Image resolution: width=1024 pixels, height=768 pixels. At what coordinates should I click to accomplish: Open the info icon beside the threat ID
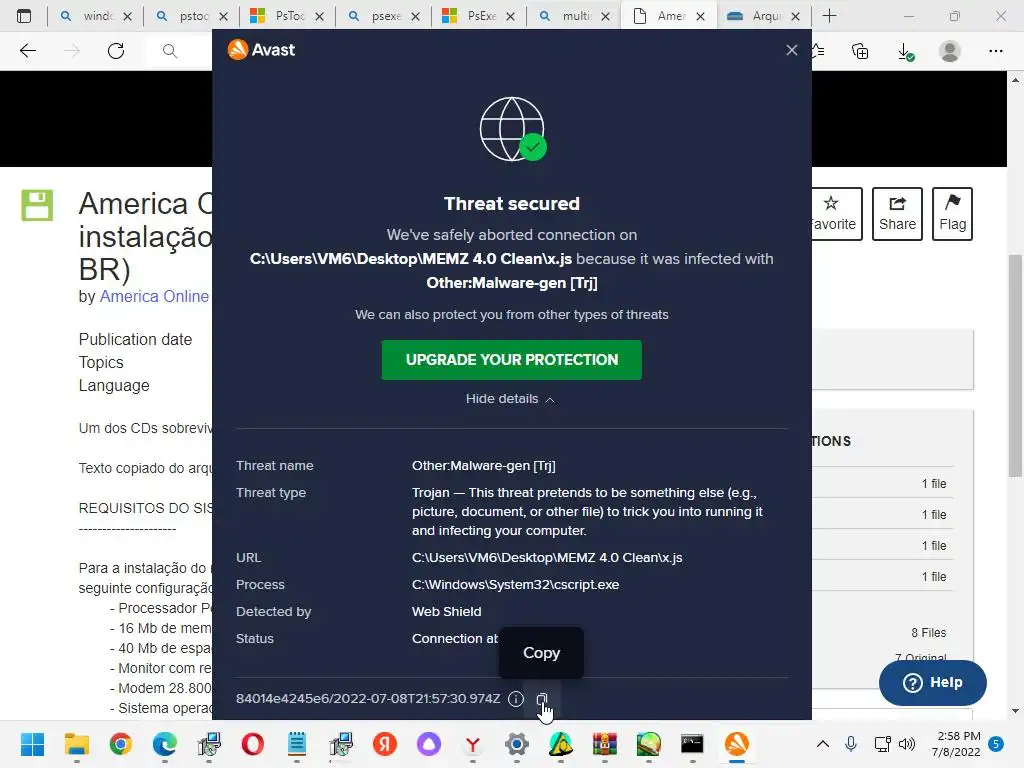point(516,699)
